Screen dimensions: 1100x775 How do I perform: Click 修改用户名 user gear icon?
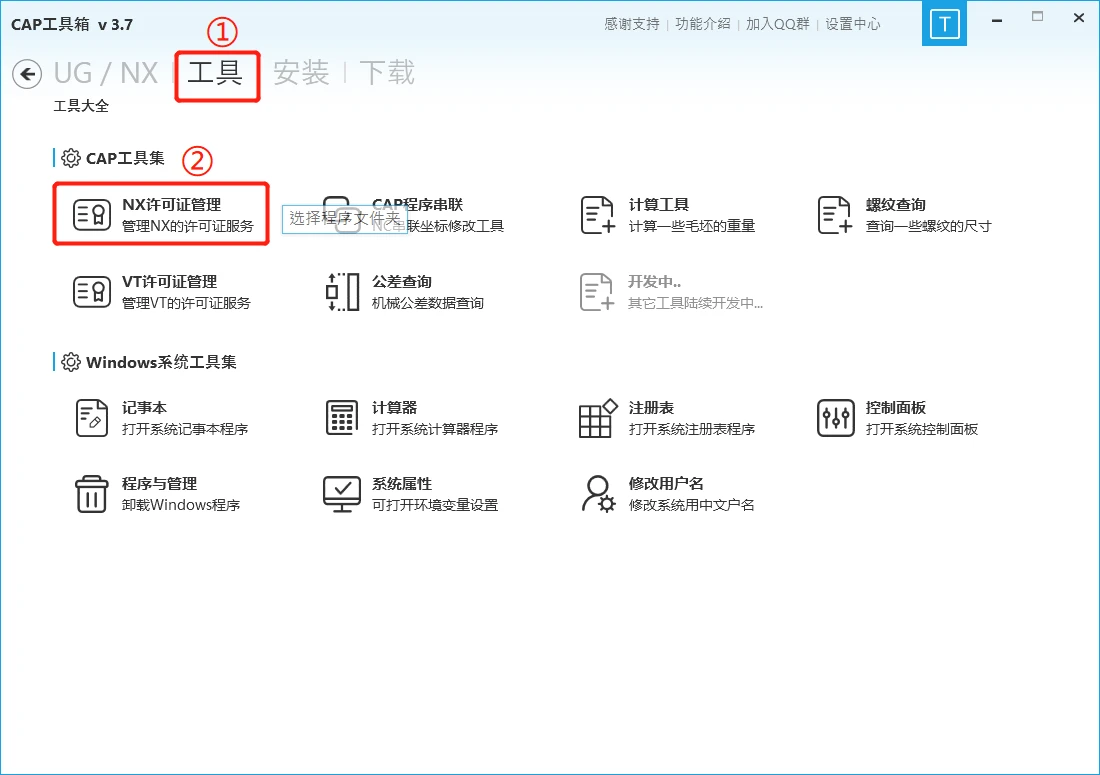[x=598, y=494]
